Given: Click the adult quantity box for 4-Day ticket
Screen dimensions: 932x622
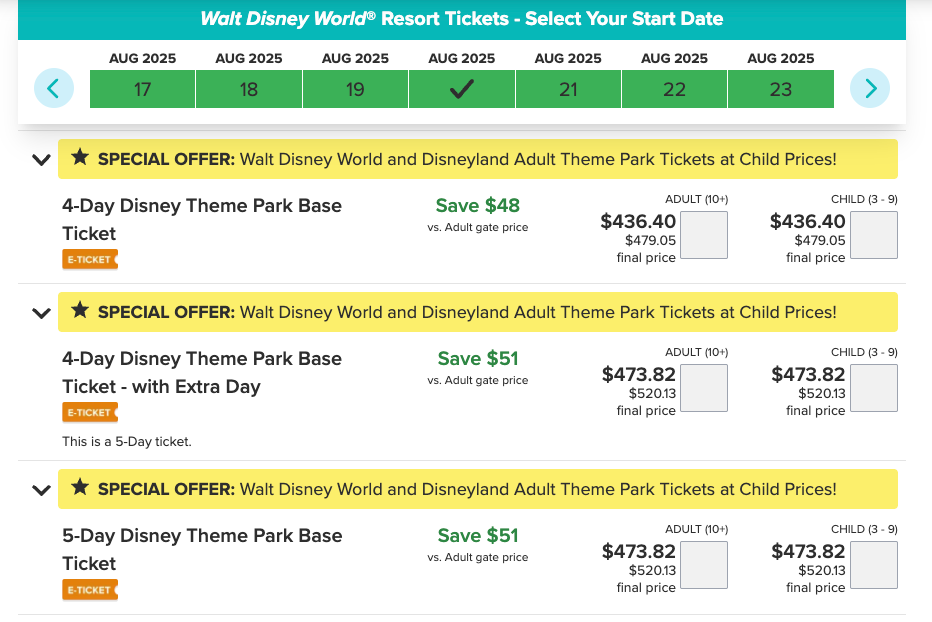Looking at the screenshot, I should 703,234.
